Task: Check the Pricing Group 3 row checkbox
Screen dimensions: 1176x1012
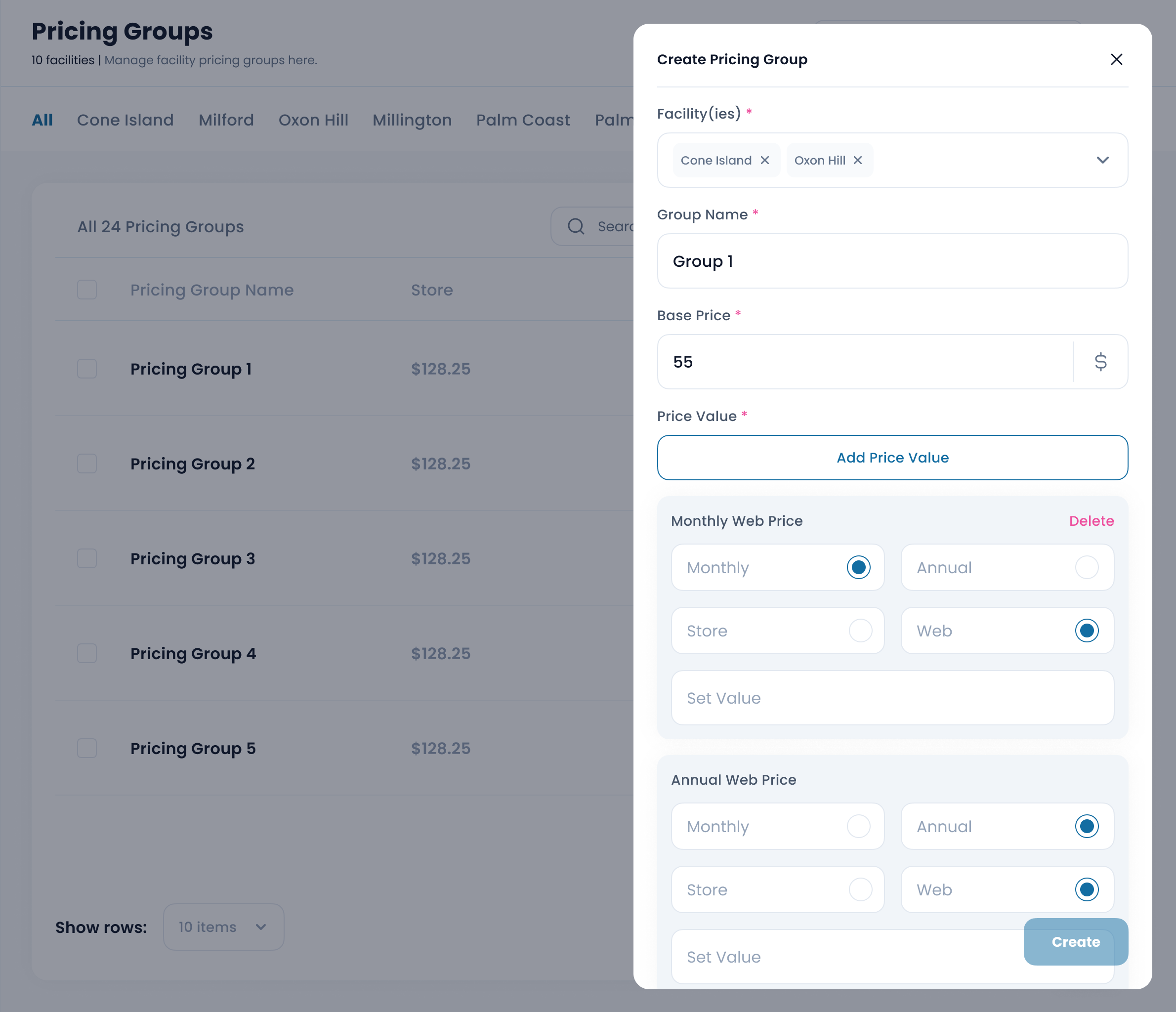Action: point(87,558)
